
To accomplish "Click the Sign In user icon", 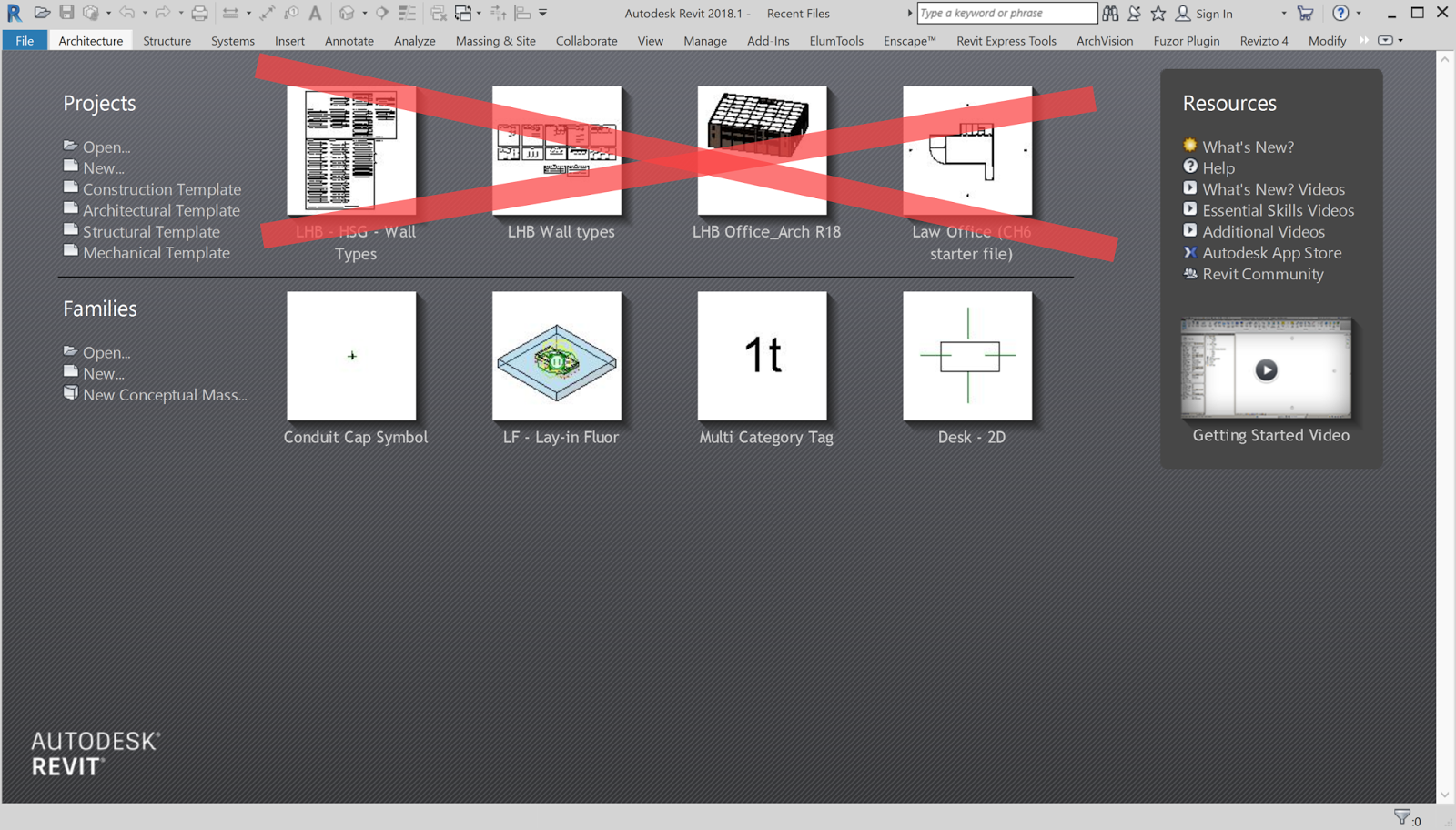I will pyautogui.click(x=1183, y=13).
